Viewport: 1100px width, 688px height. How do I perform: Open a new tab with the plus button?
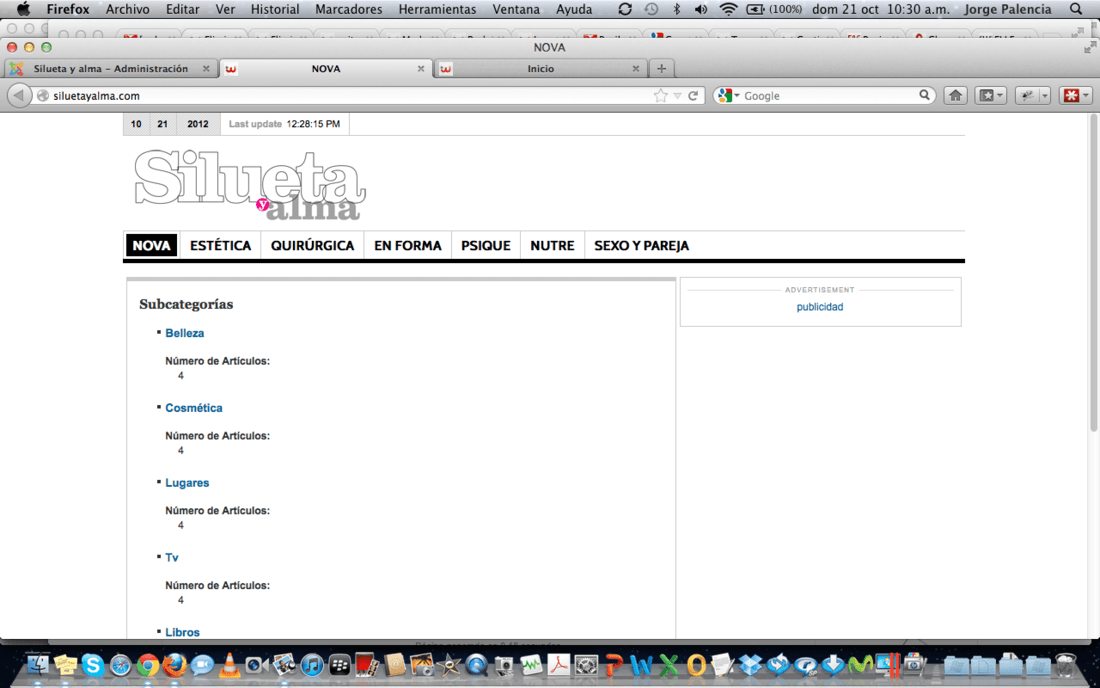(661, 69)
